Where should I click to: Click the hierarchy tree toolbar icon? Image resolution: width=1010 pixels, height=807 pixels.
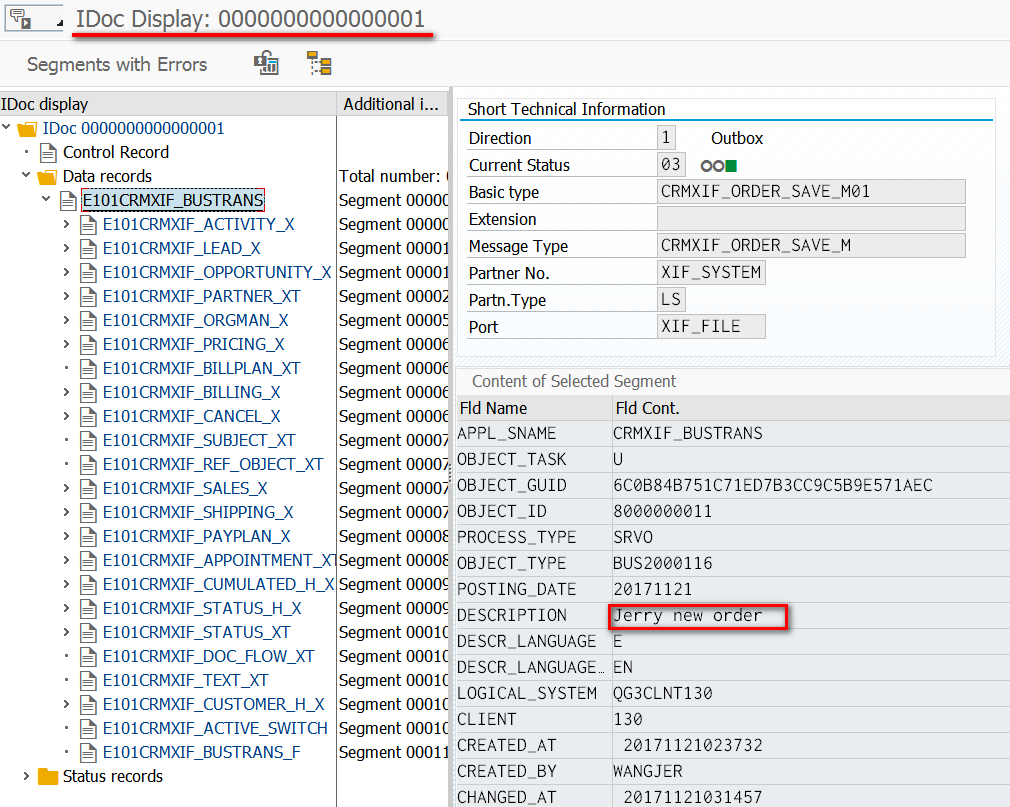319,64
